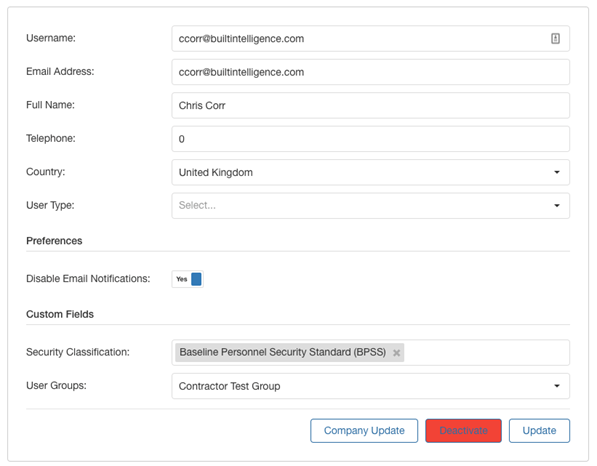This screenshot has height=466, width=597.
Task: Expand the User Type dropdown arrow
Action: [x=557, y=206]
